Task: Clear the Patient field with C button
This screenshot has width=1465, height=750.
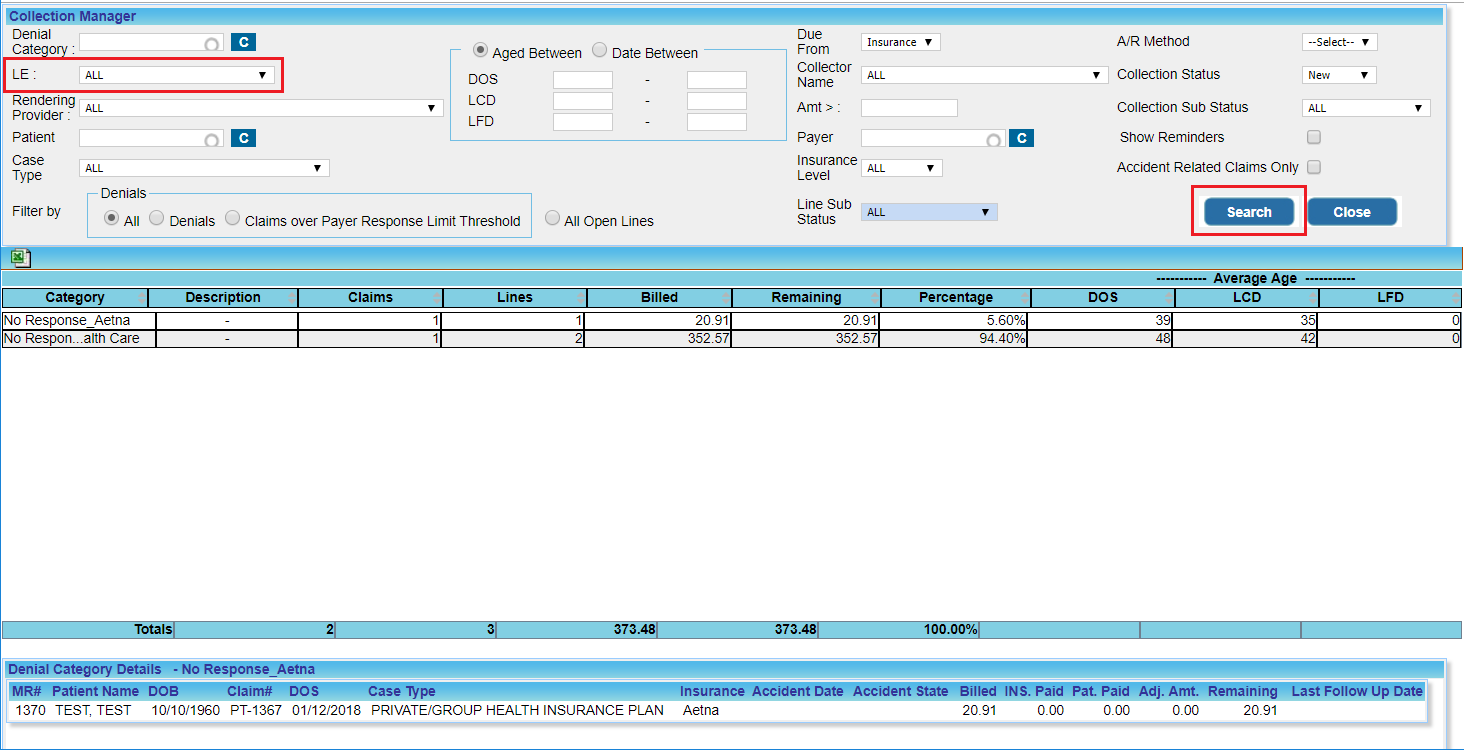Action: (244, 138)
